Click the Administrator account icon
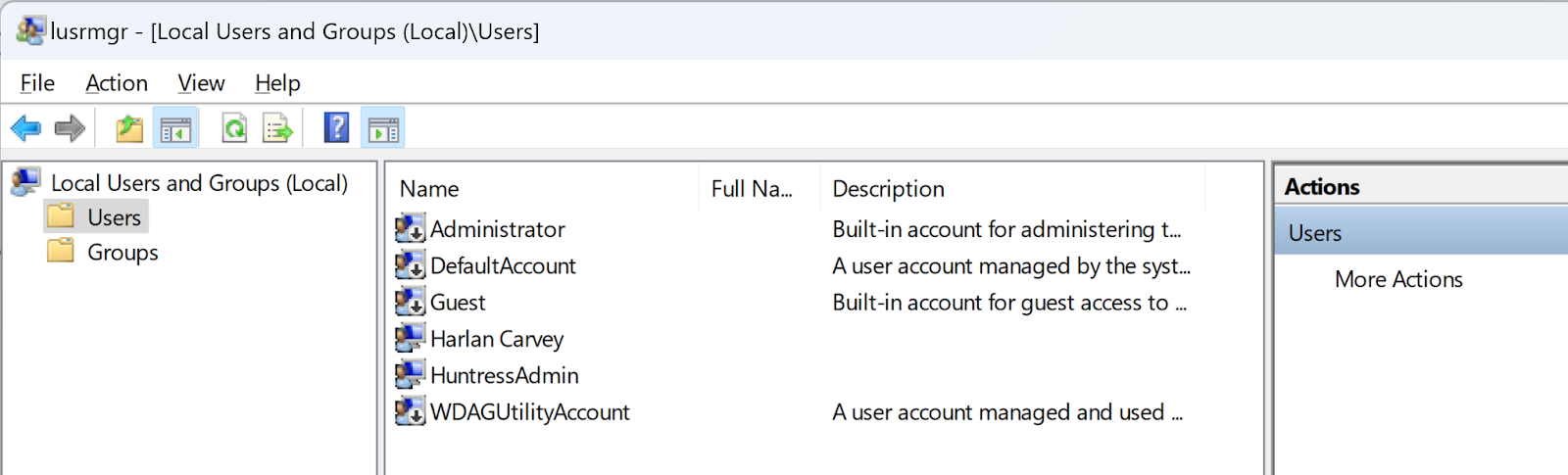 [x=410, y=229]
